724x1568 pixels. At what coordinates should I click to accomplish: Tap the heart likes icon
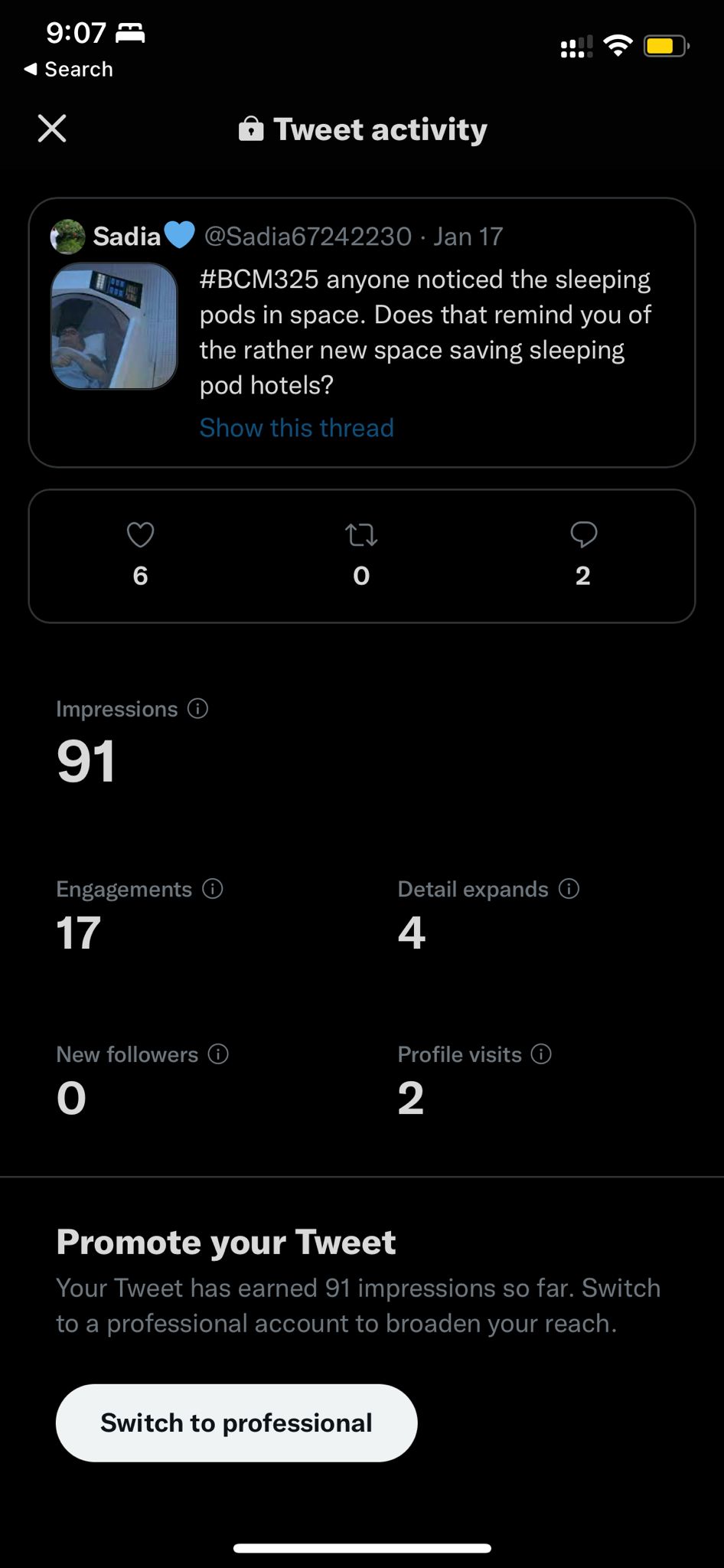click(x=140, y=534)
